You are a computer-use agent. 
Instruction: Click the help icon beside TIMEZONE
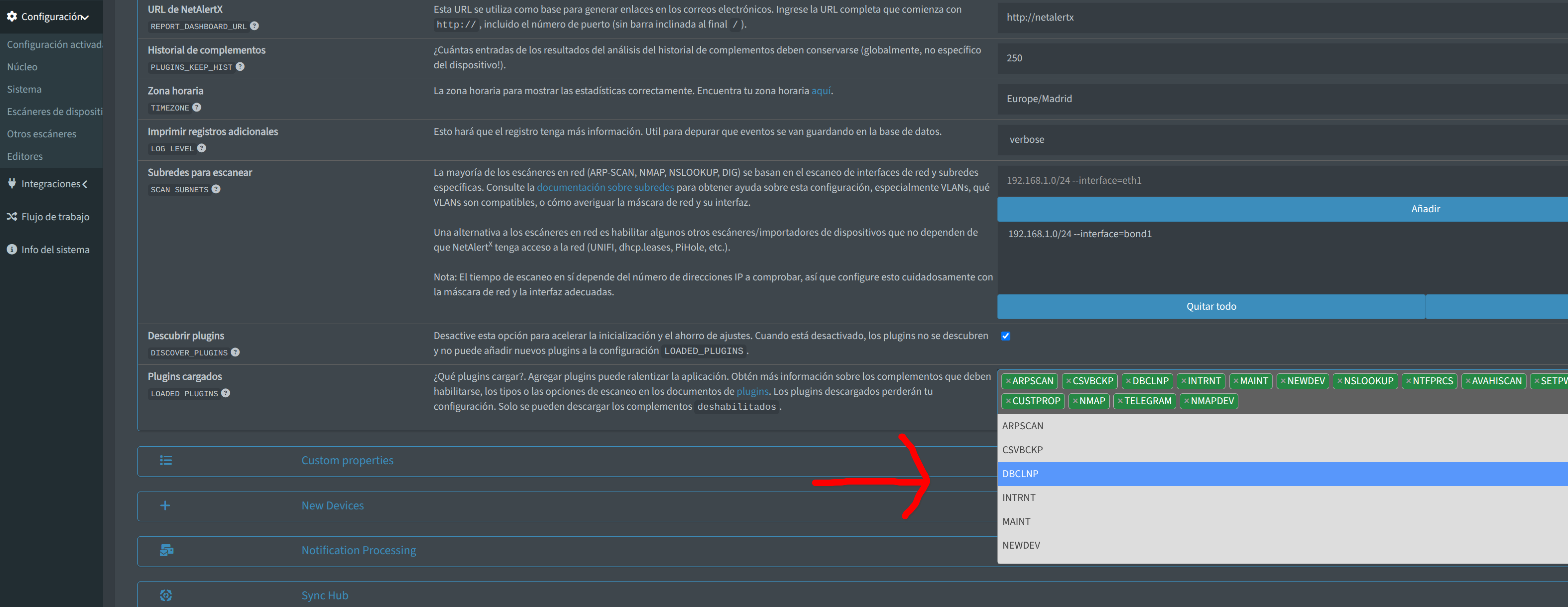pyautogui.click(x=196, y=107)
